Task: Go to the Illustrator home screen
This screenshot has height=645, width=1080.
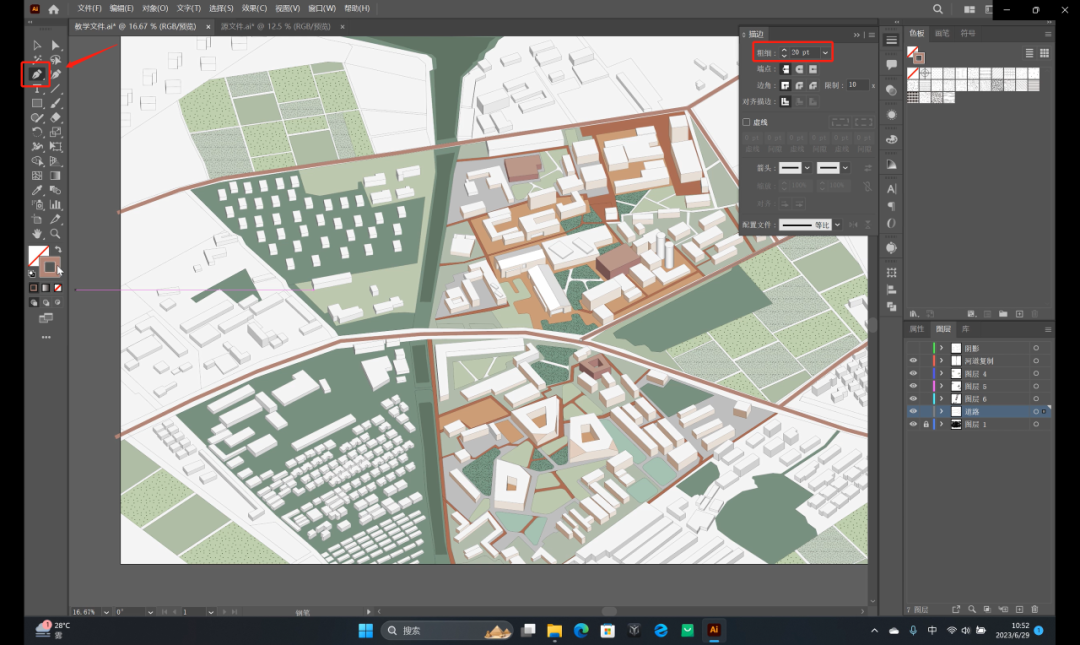Action: tap(54, 9)
